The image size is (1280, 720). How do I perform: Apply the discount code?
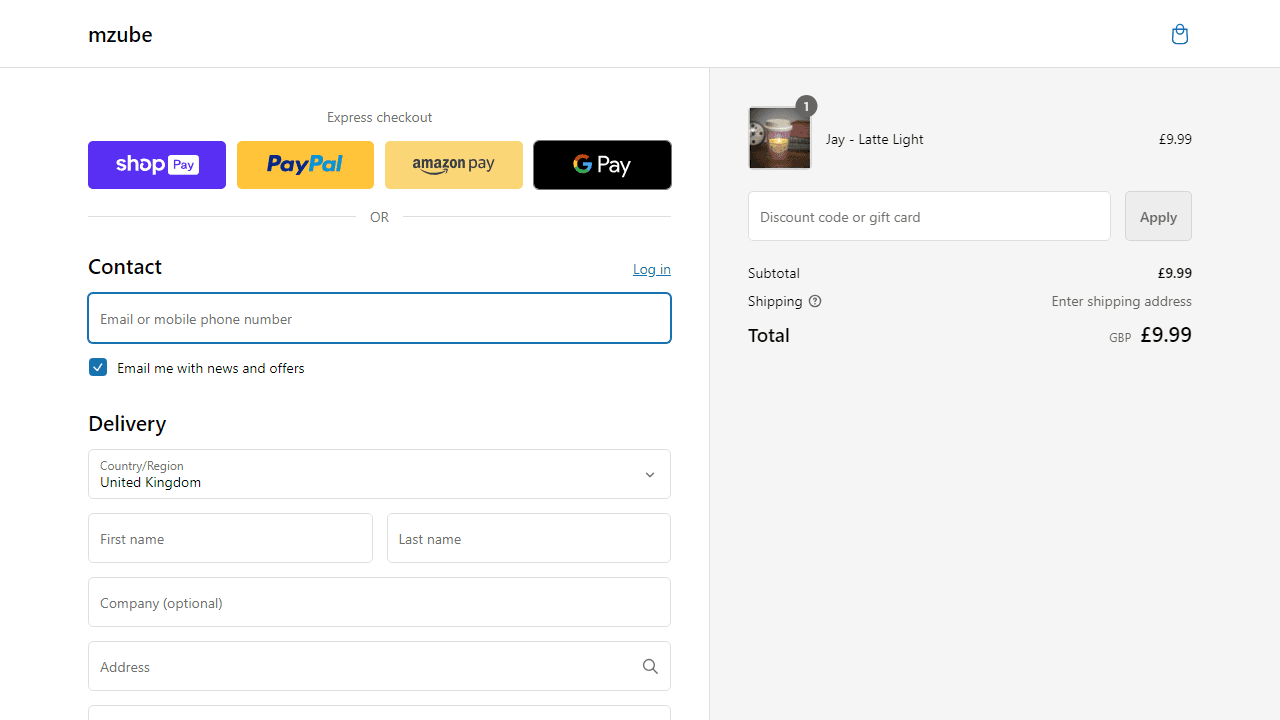click(1158, 216)
